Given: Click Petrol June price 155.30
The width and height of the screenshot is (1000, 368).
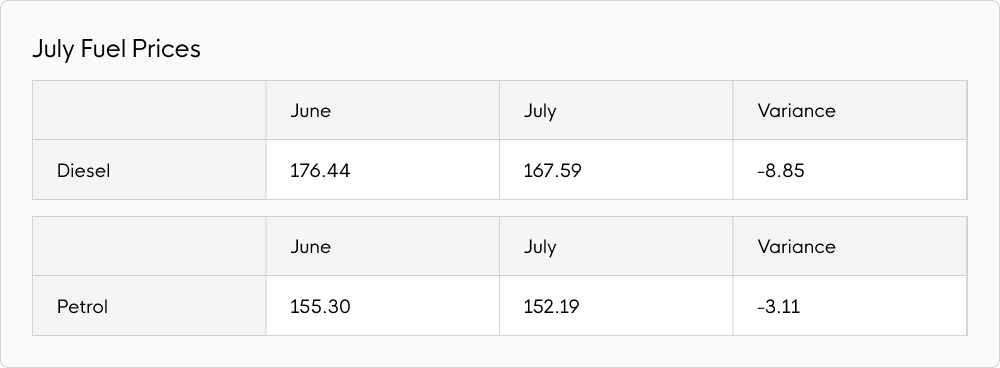Looking at the screenshot, I should click(320, 307).
